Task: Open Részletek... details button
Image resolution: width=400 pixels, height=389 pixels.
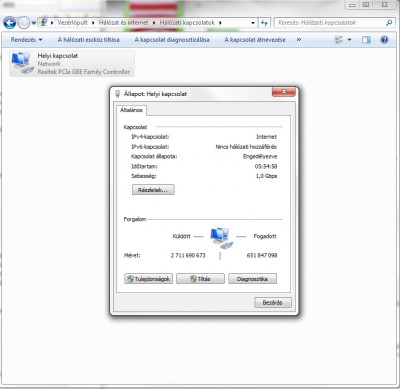Action: coord(153,190)
